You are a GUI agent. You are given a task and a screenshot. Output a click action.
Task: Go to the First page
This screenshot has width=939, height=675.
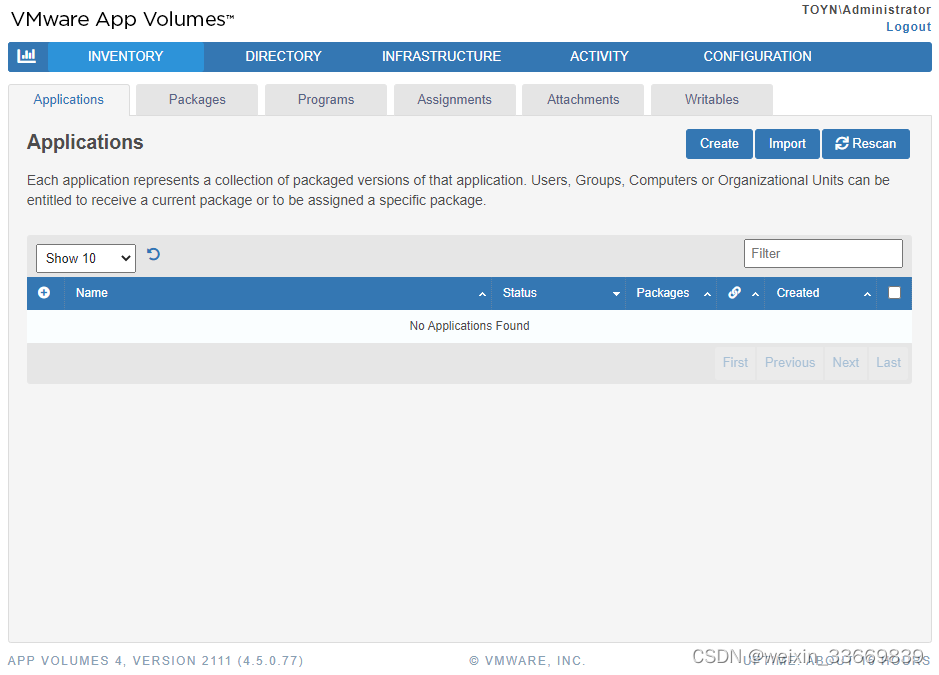point(735,362)
